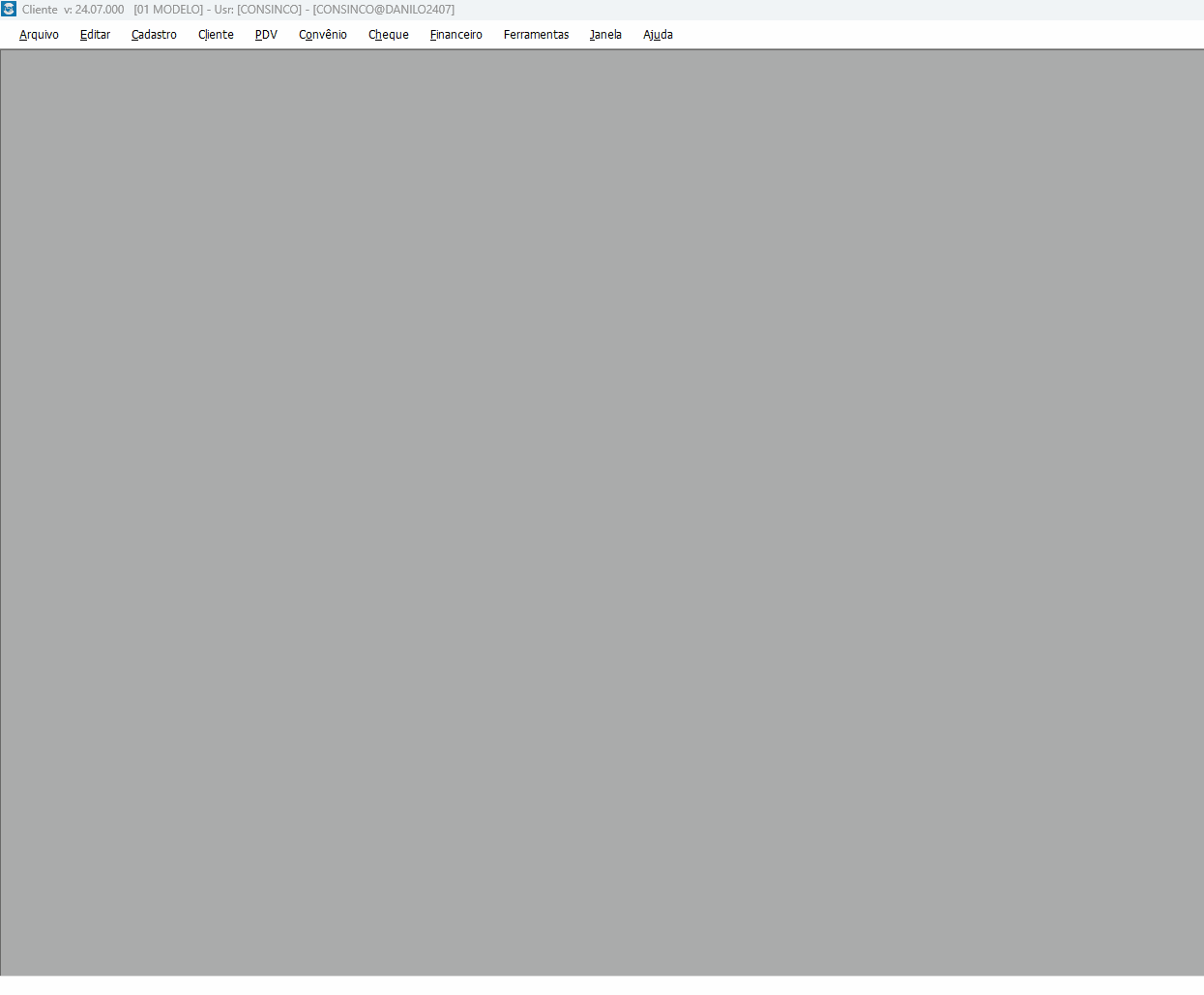Open the Ajuda menu
1204x995 pixels.
[x=658, y=35]
